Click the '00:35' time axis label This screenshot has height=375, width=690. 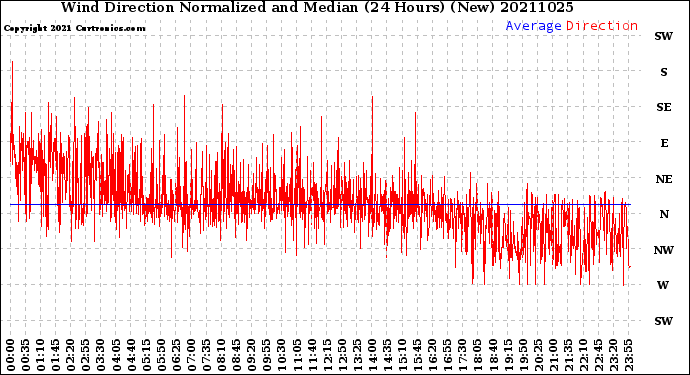point(26,355)
